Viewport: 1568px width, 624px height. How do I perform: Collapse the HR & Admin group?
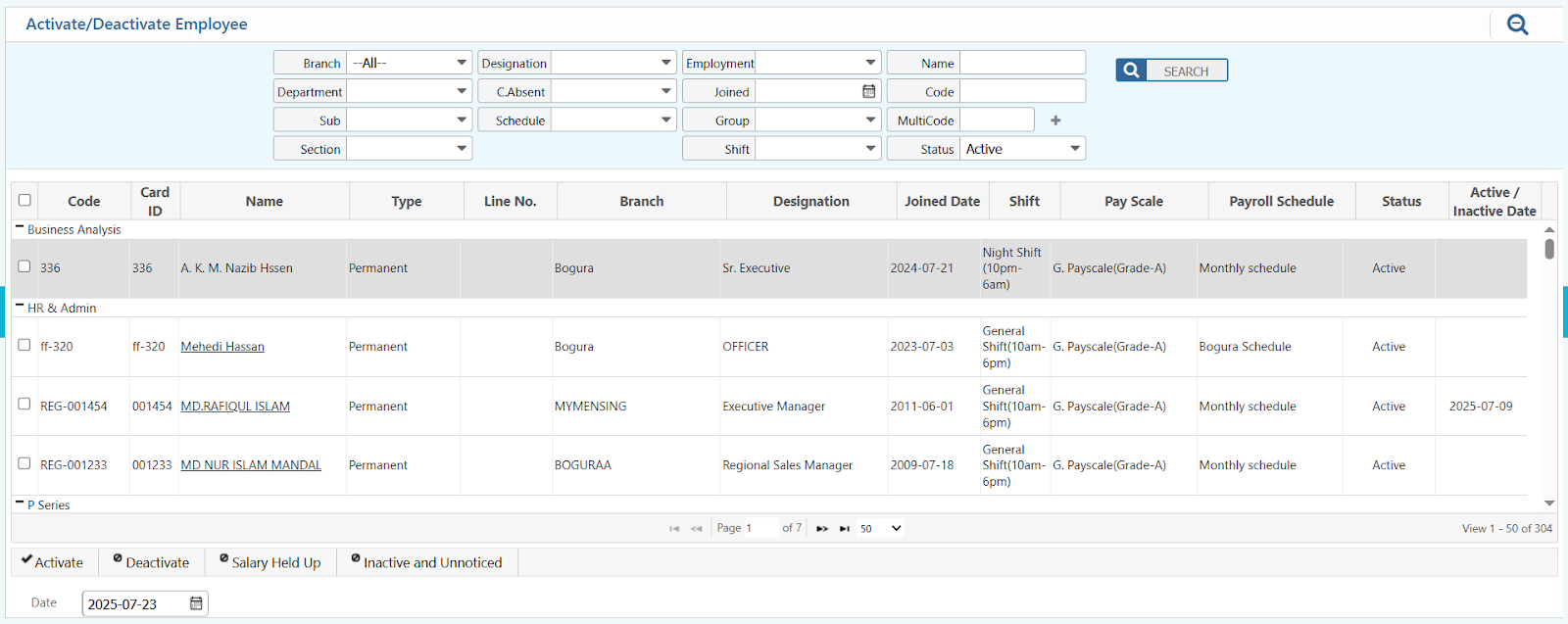19,307
